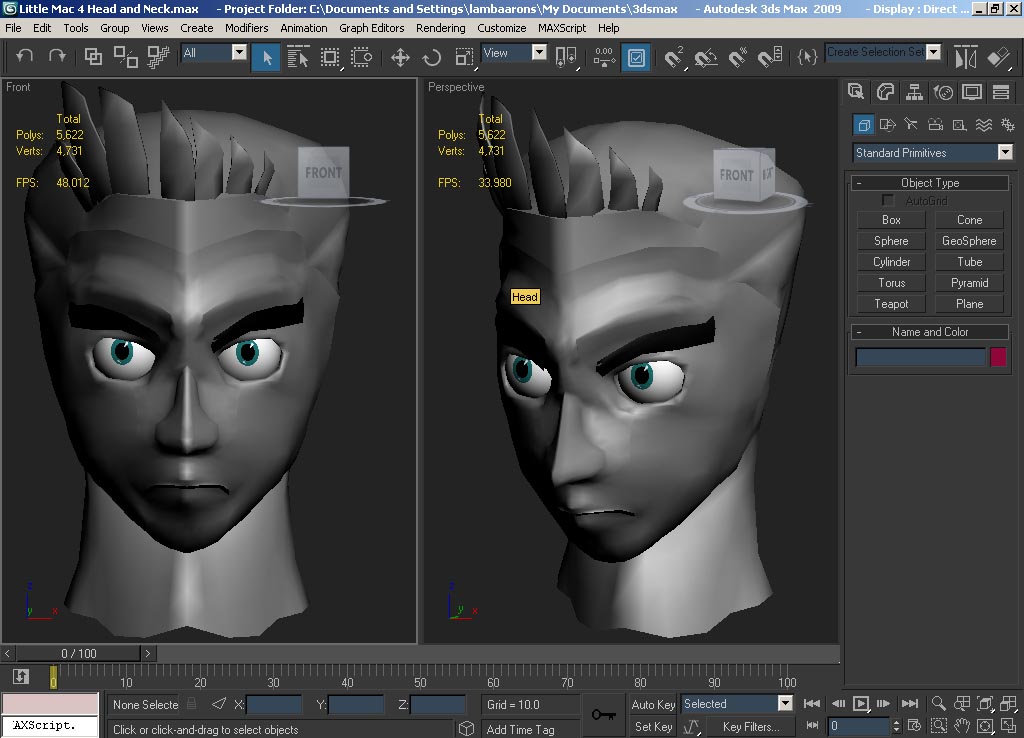Open the Graph Editors menu
Screen dimensions: 1024x738
pyautogui.click(x=372, y=28)
